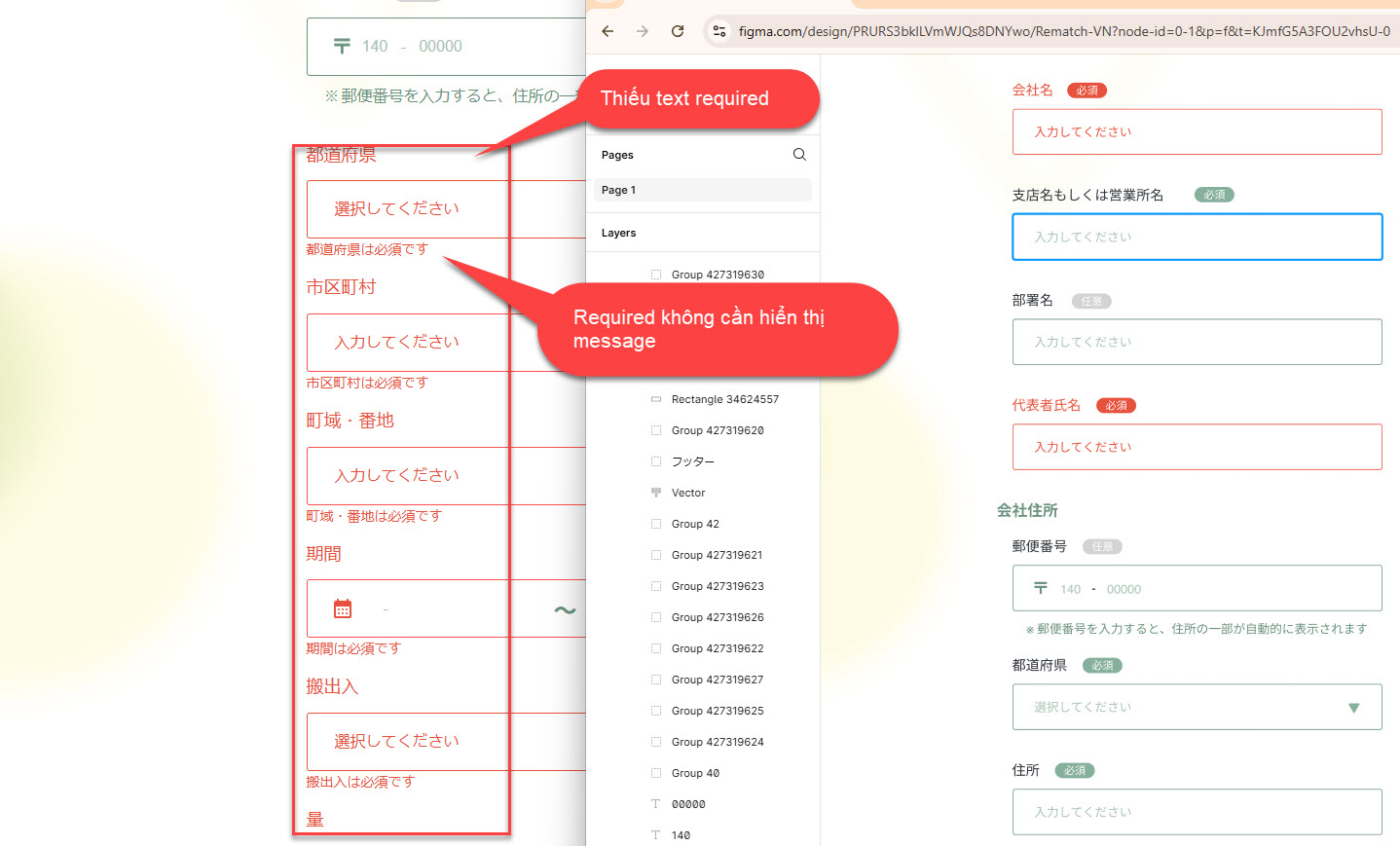Click the browser back arrow
The image size is (1400, 846).
tap(608, 31)
